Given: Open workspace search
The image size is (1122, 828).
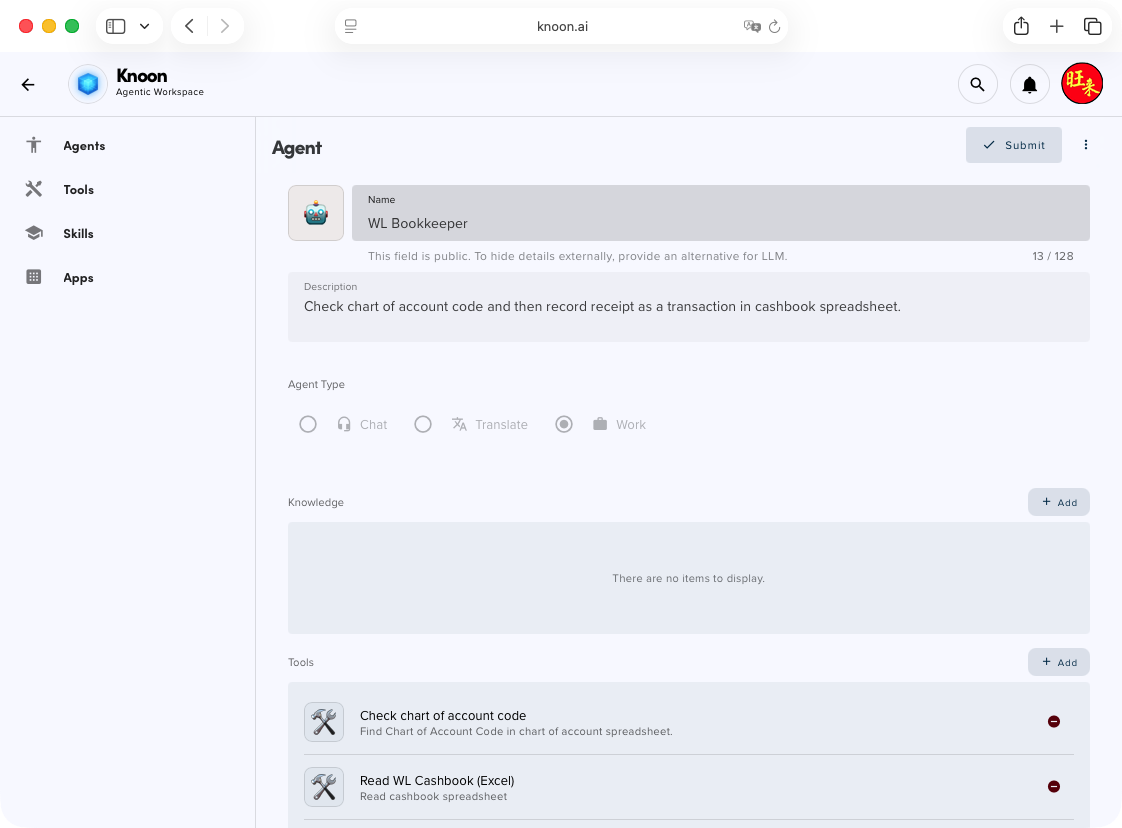Looking at the screenshot, I should (x=978, y=84).
